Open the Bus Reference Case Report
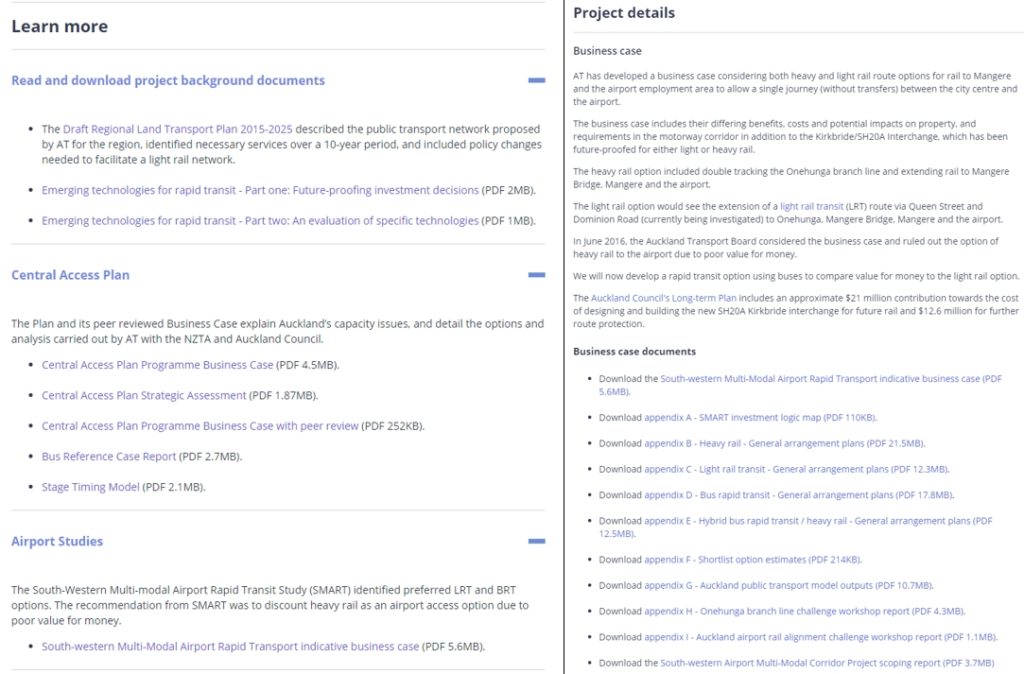This screenshot has height=674, width=1024. point(109,457)
